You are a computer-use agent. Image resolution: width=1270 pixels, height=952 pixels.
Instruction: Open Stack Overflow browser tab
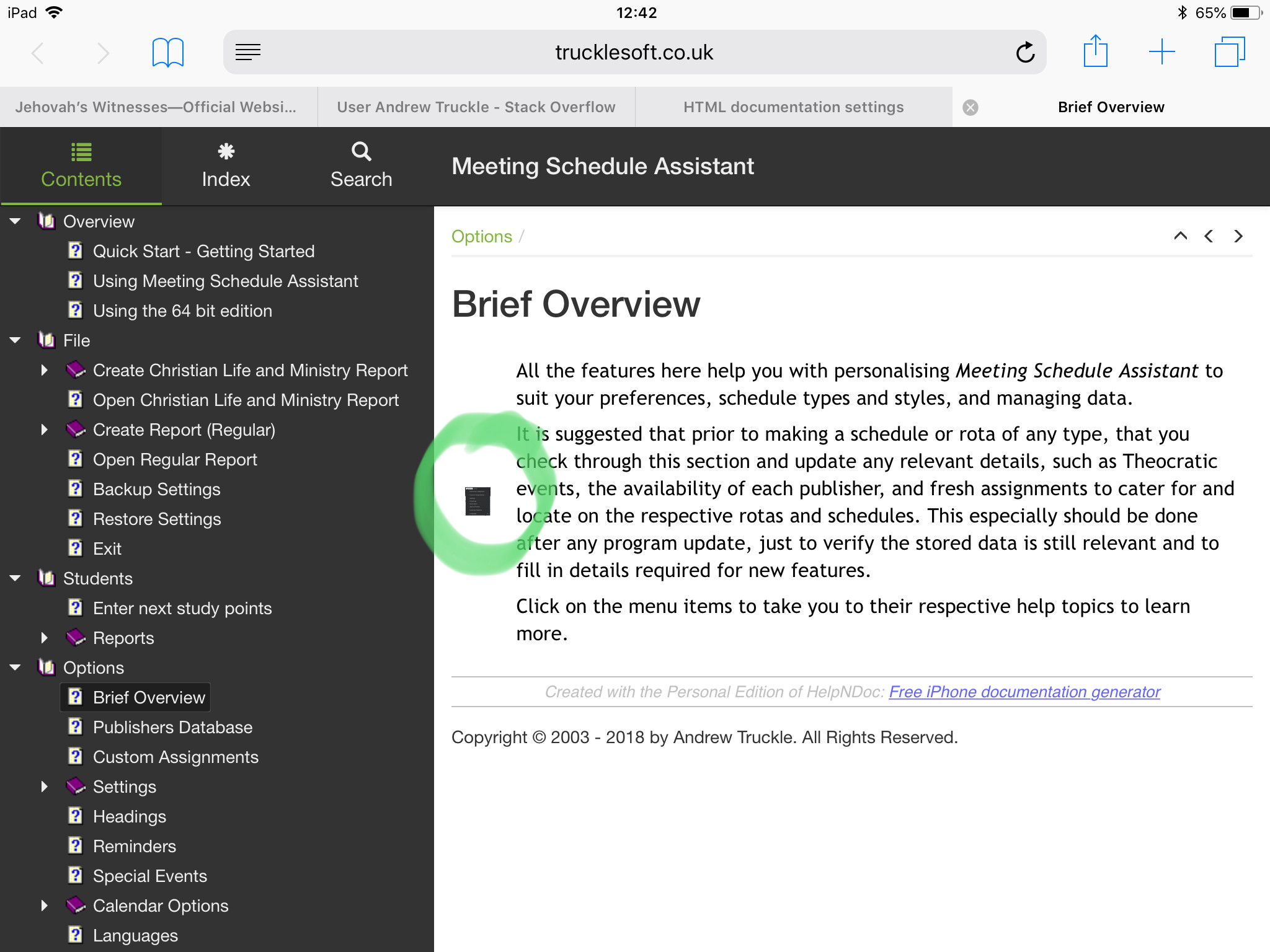(x=476, y=107)
